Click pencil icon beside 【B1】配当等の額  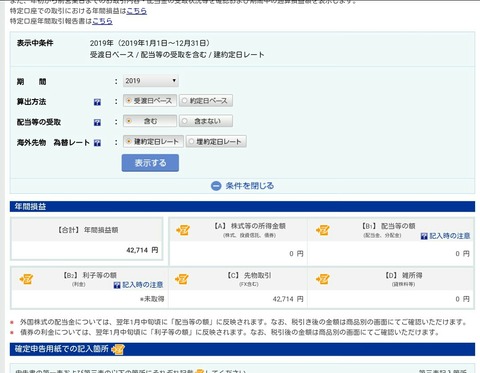[x=323, y=230]
